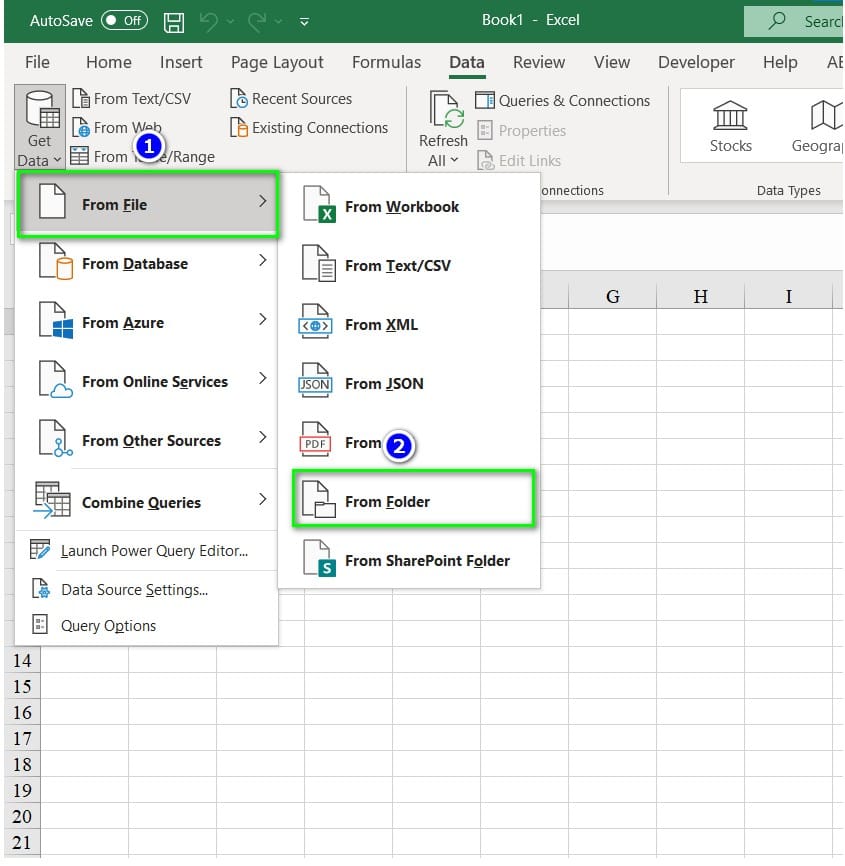Switch to the Insert tab
Screen dimensions: 845x866
(181, 62)
